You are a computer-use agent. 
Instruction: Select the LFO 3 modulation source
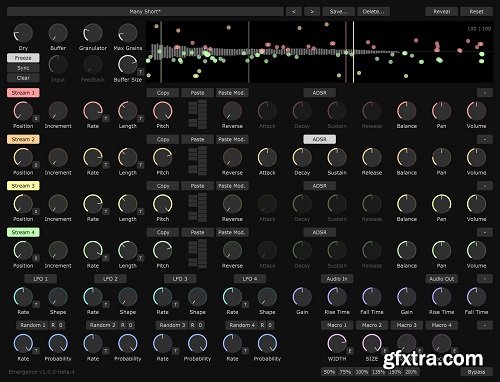coord(180,279)
